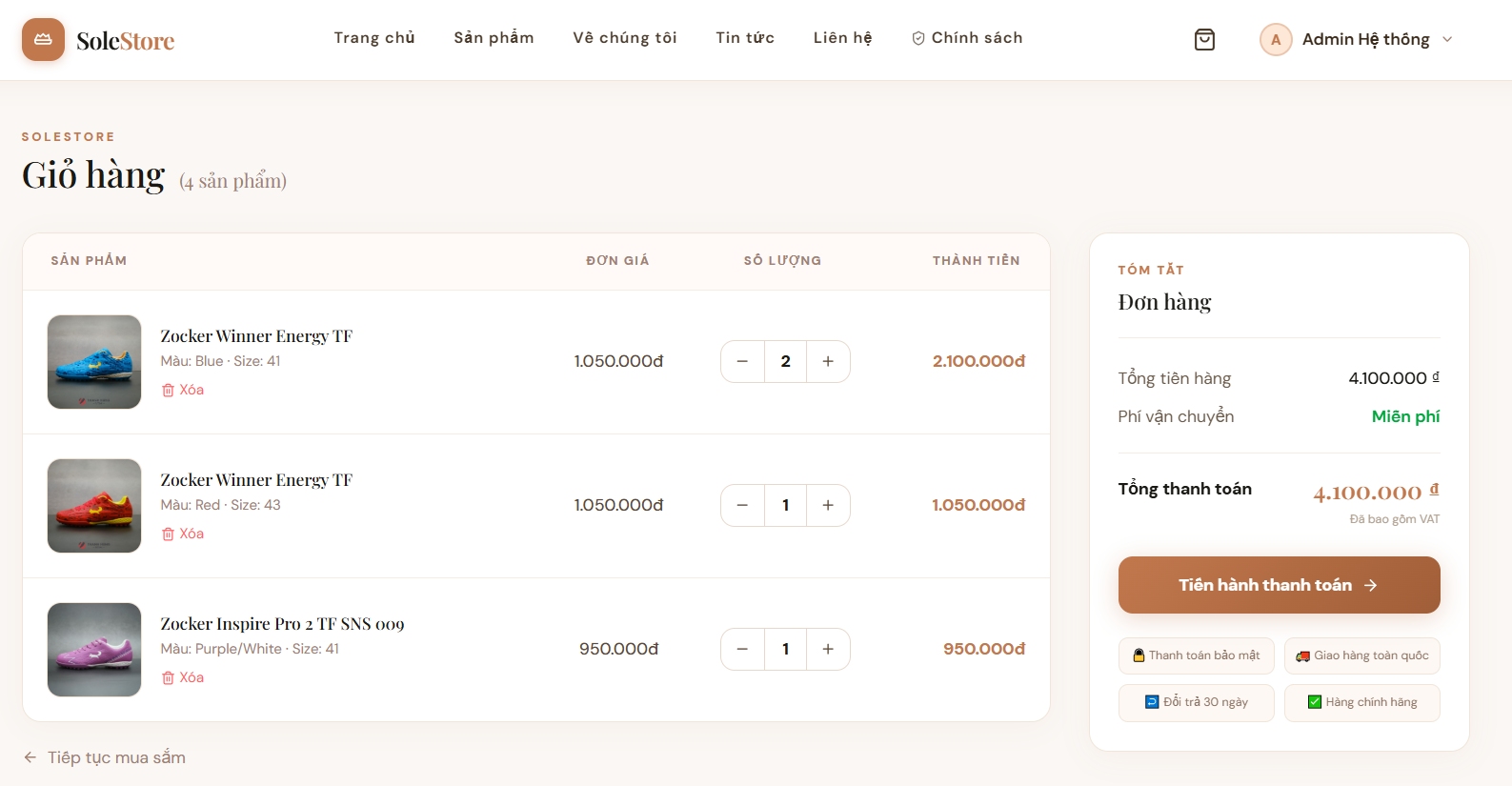Open the Sản phẩm menu item

coord(494,38)
